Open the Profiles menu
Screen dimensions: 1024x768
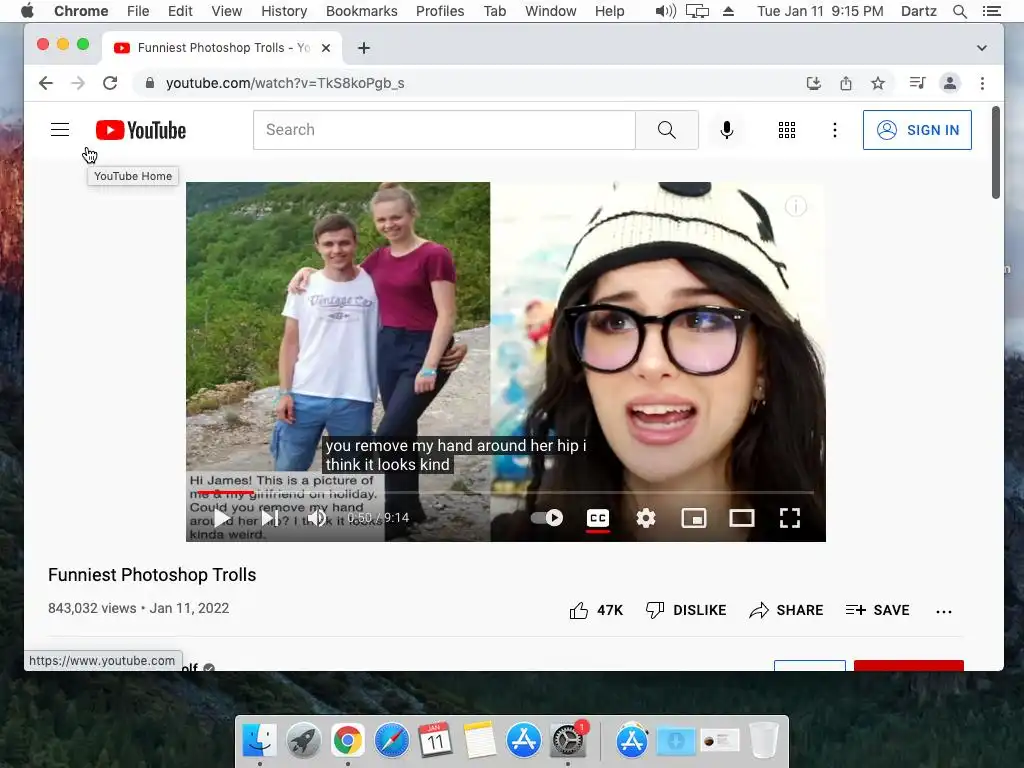[440, 11]
